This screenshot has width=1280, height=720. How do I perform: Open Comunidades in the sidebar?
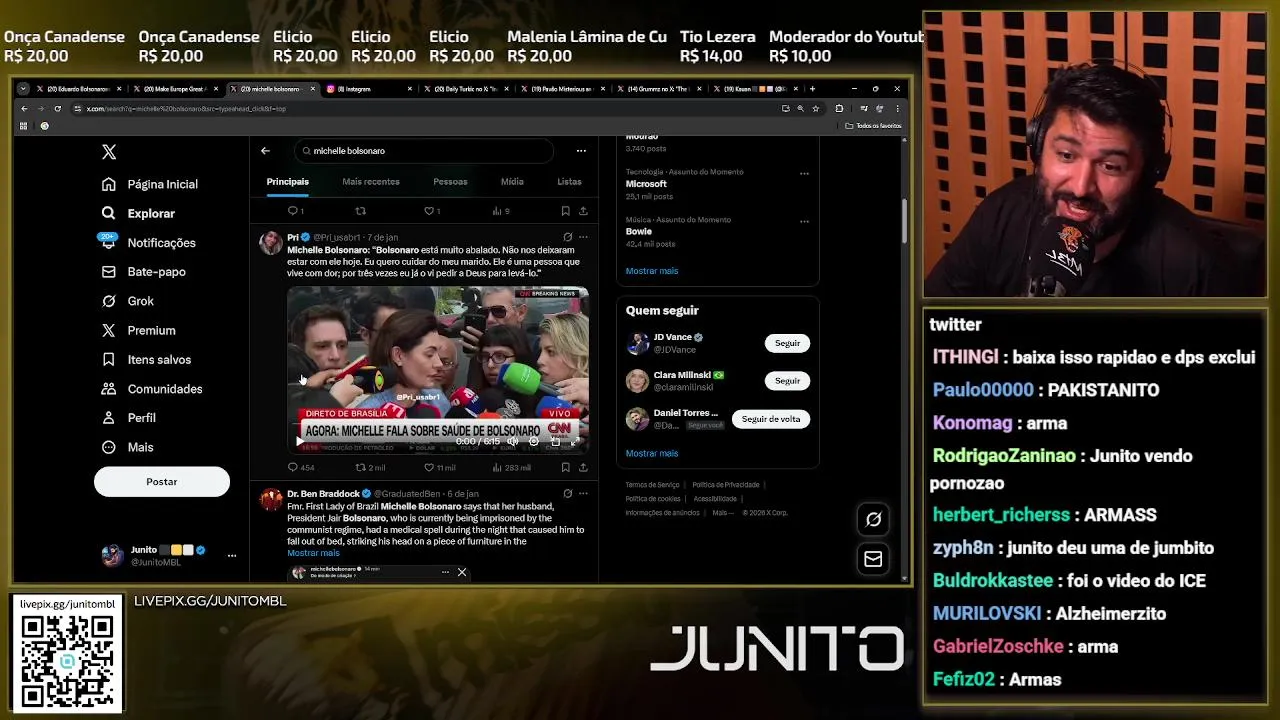click(x=152, y=389)
